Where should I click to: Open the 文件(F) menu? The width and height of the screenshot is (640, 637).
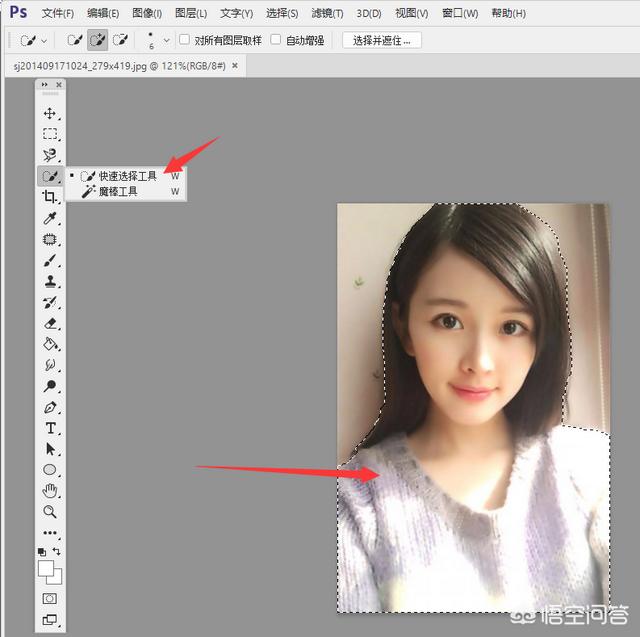[58, 13]
